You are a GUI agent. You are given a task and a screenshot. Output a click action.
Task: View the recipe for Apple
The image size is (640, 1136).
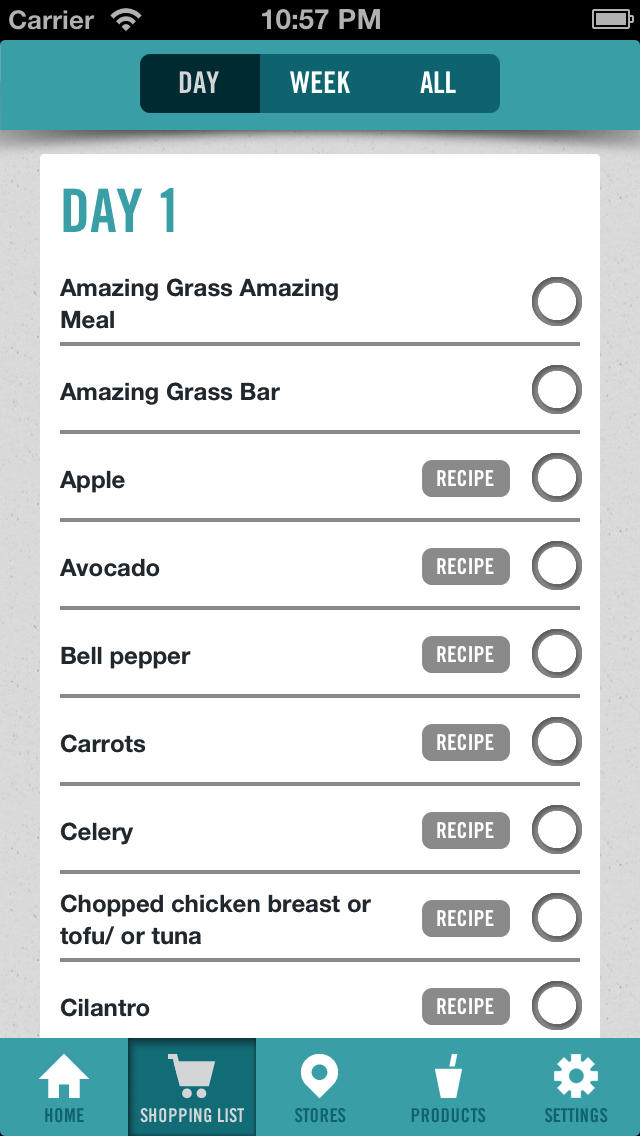tap(465, 479)
